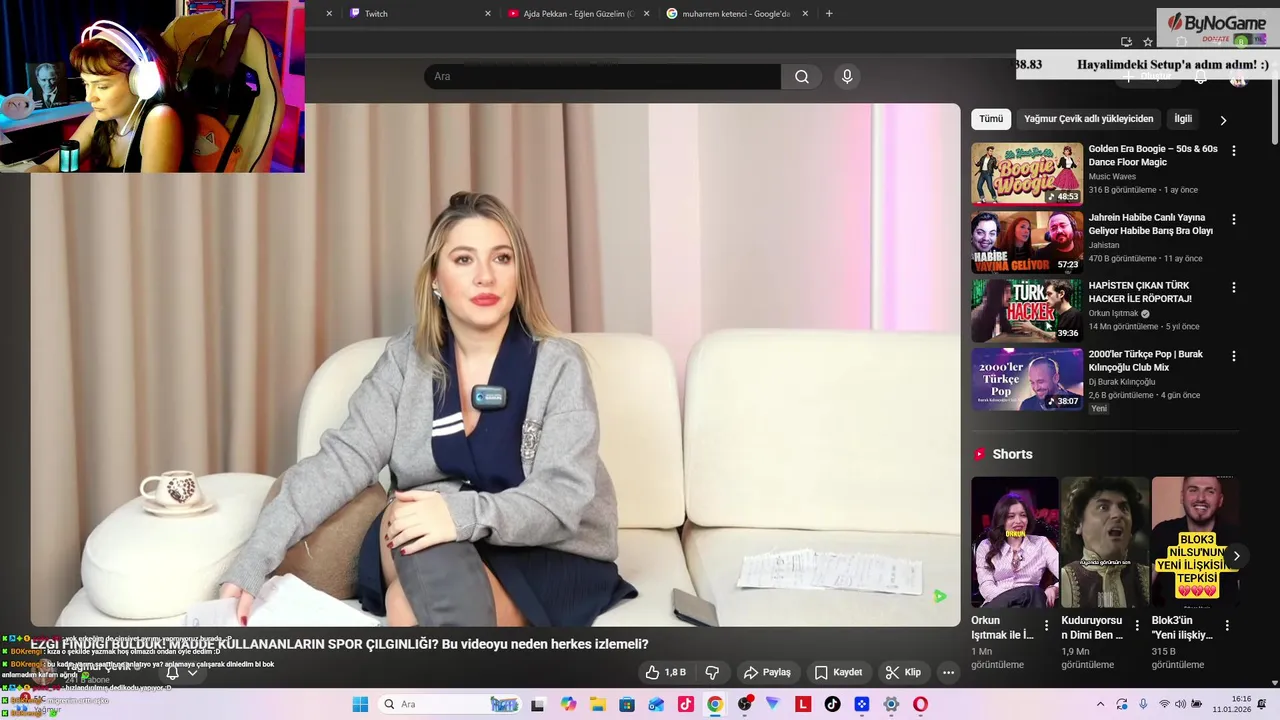Save the video with Kaydet button
The height and width of the screenshot is (720, 1280).
[x=838, y=672]
